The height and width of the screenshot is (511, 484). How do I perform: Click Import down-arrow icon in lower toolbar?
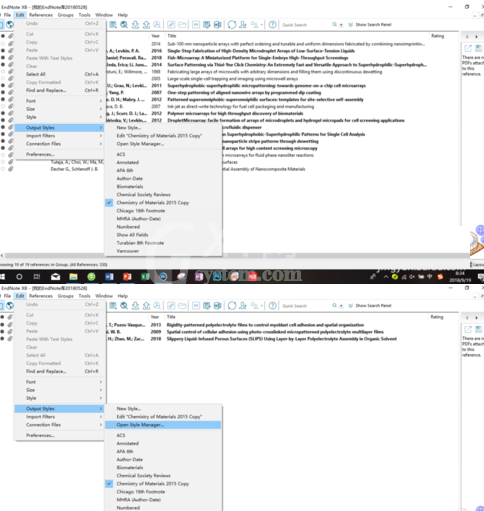135,306
